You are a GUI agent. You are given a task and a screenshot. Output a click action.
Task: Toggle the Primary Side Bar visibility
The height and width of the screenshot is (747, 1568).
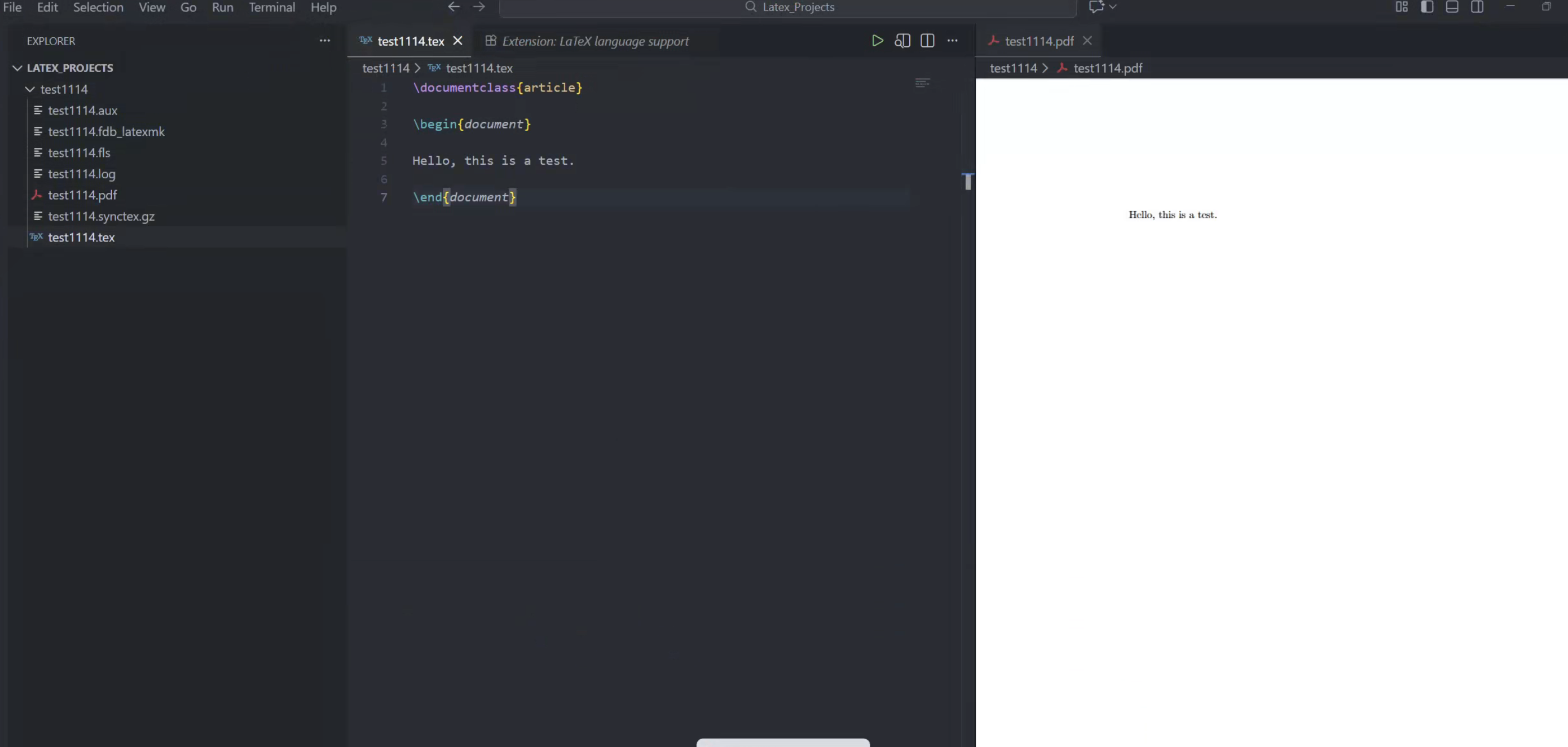1428,7
